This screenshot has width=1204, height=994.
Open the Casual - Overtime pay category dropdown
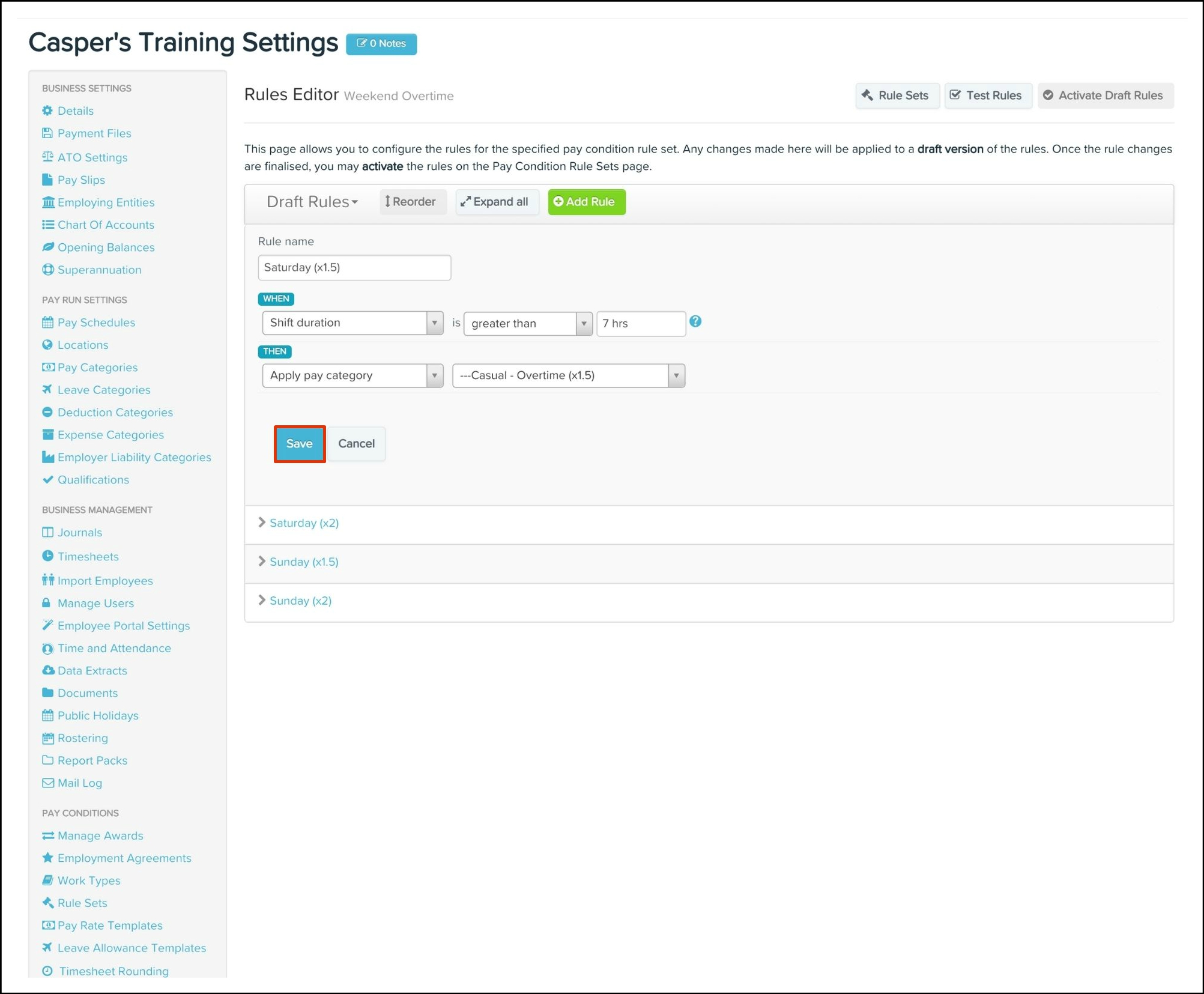pyautogui.click(x=568, y=375)
